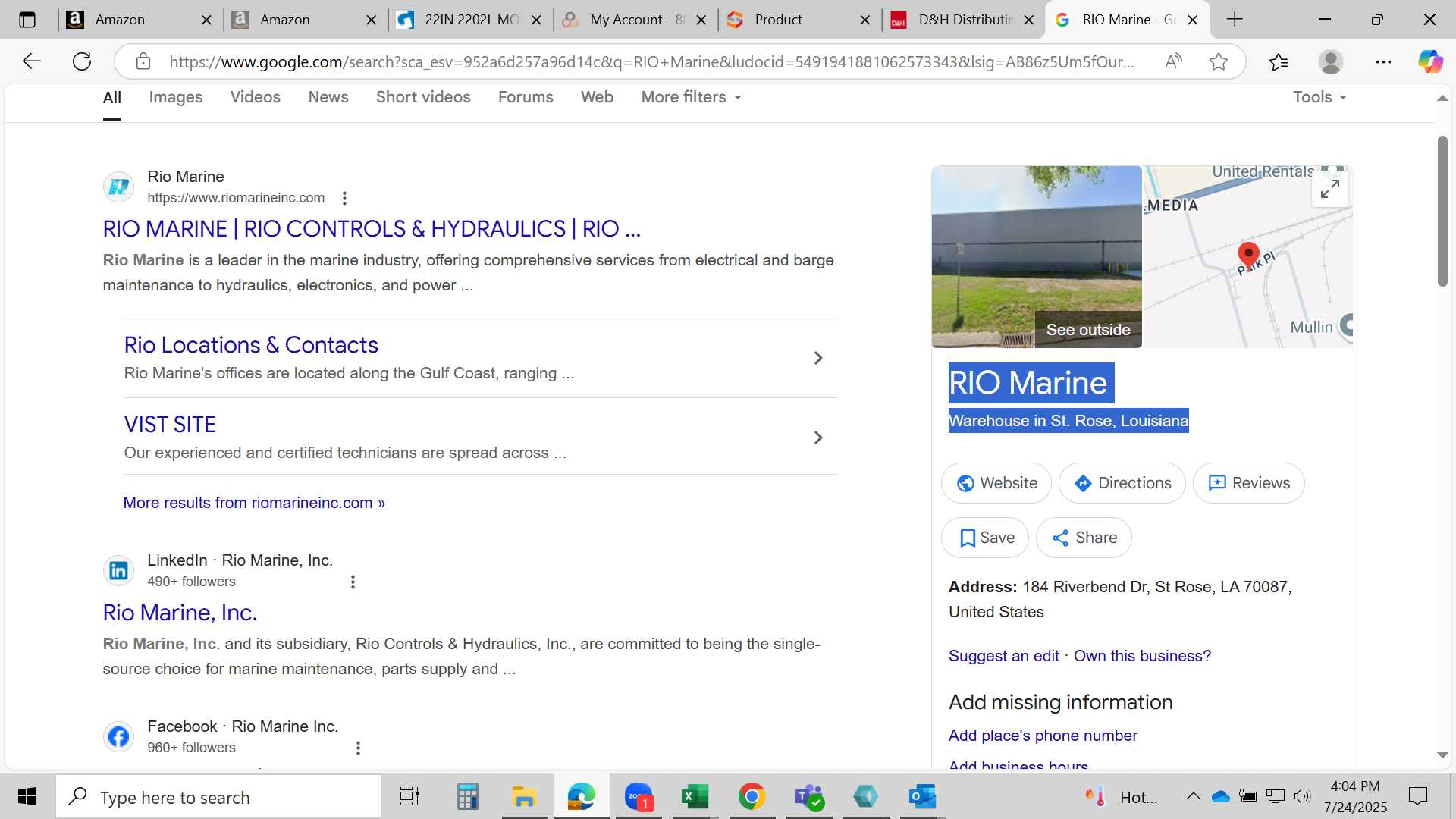The height and width of the screenshot is (819, 1456).
Task: Select the Web search tab
Action: [x=597, y=97]
